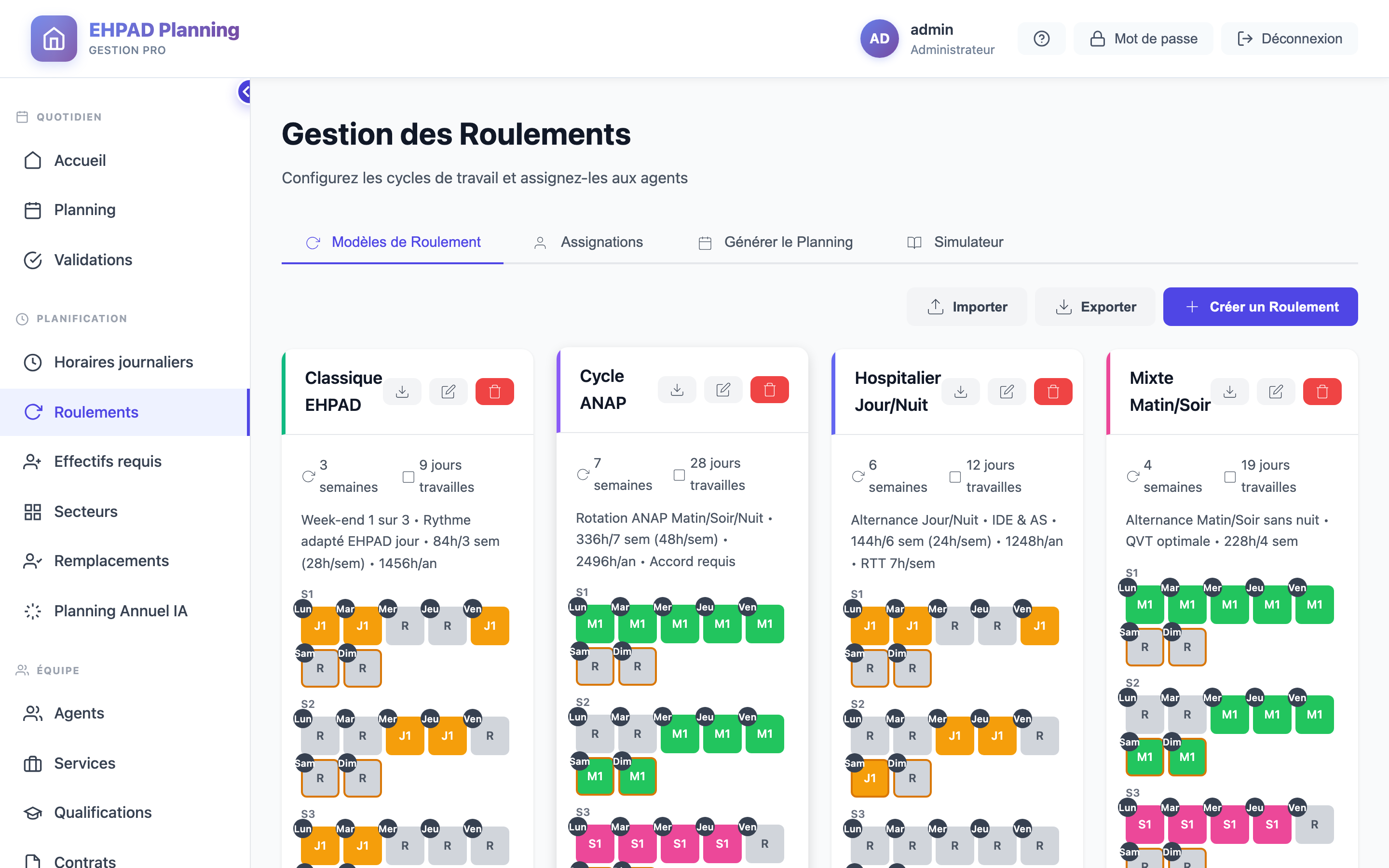This screenshot has width=1389, height=868.
Task: Open Planning in the sidebar
Action: click(x=124, y=210)
